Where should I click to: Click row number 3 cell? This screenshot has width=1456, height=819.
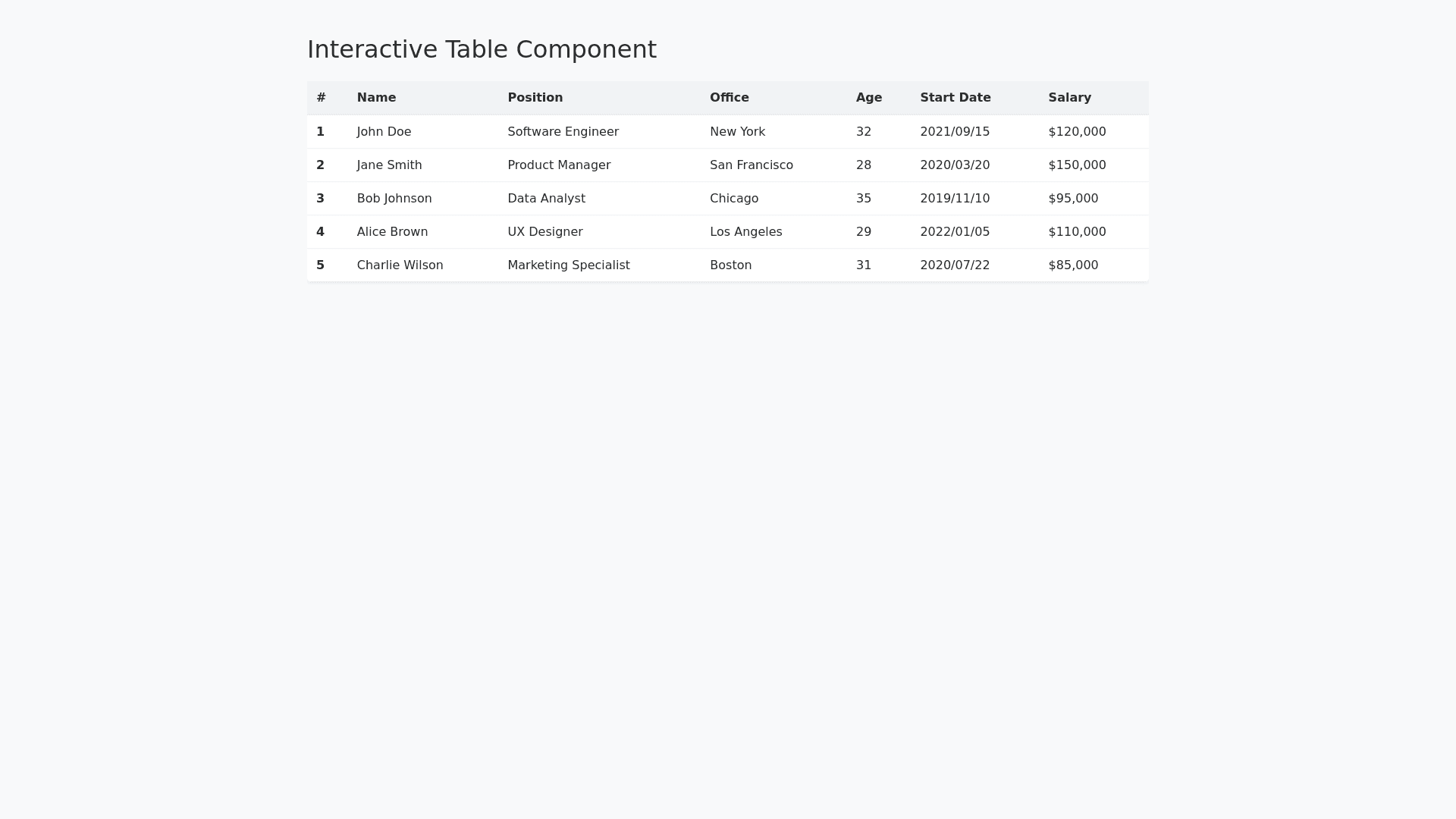pyautogui.click(x=320, y=199)
